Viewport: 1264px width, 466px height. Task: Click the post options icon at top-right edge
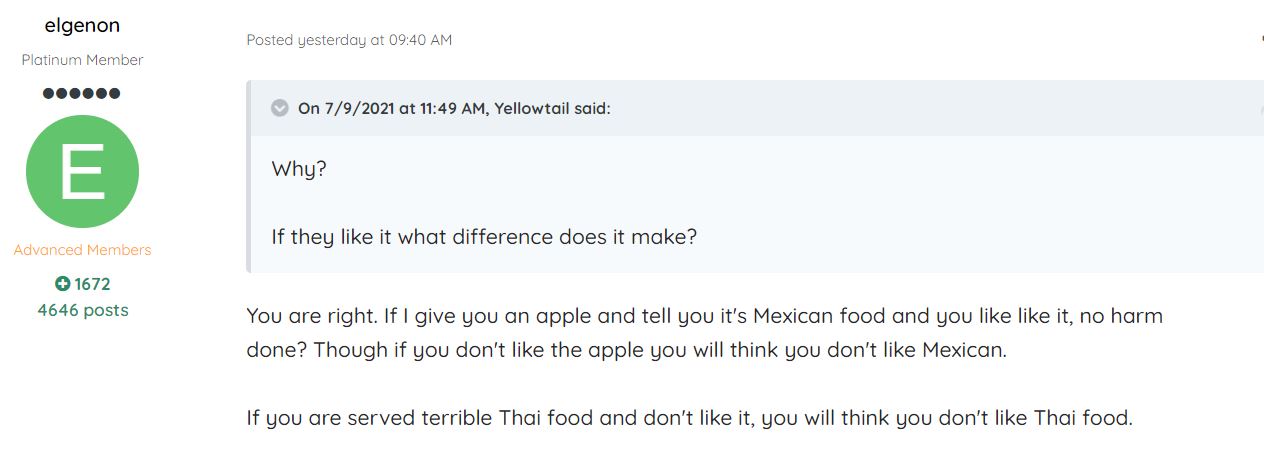pyautogui.click(x=1260, y=40)
